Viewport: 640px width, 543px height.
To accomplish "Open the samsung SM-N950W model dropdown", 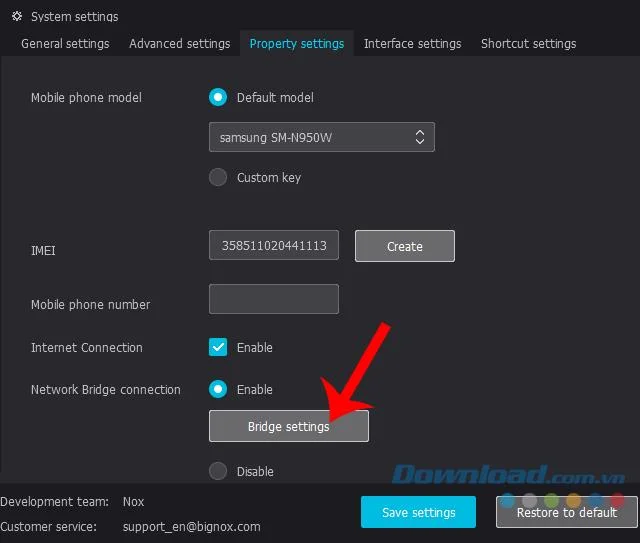I will coord(322,137).
